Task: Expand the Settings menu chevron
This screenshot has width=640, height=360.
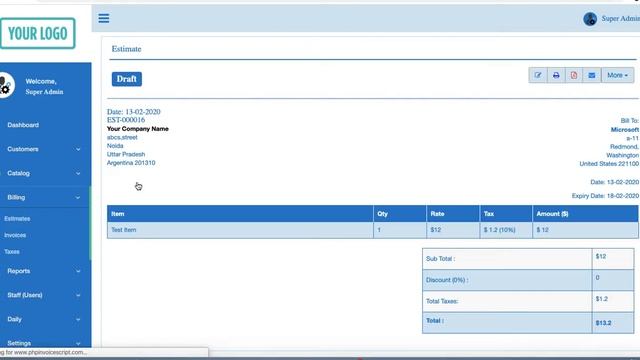Action: [x=78, y=344]
